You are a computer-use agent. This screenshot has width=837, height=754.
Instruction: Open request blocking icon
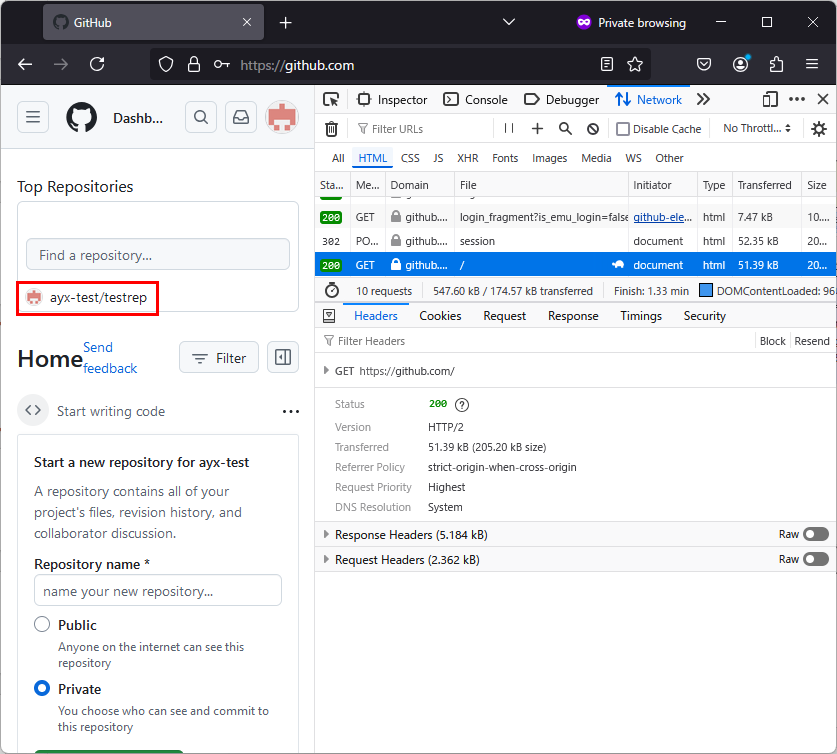[x=593, y=129]
